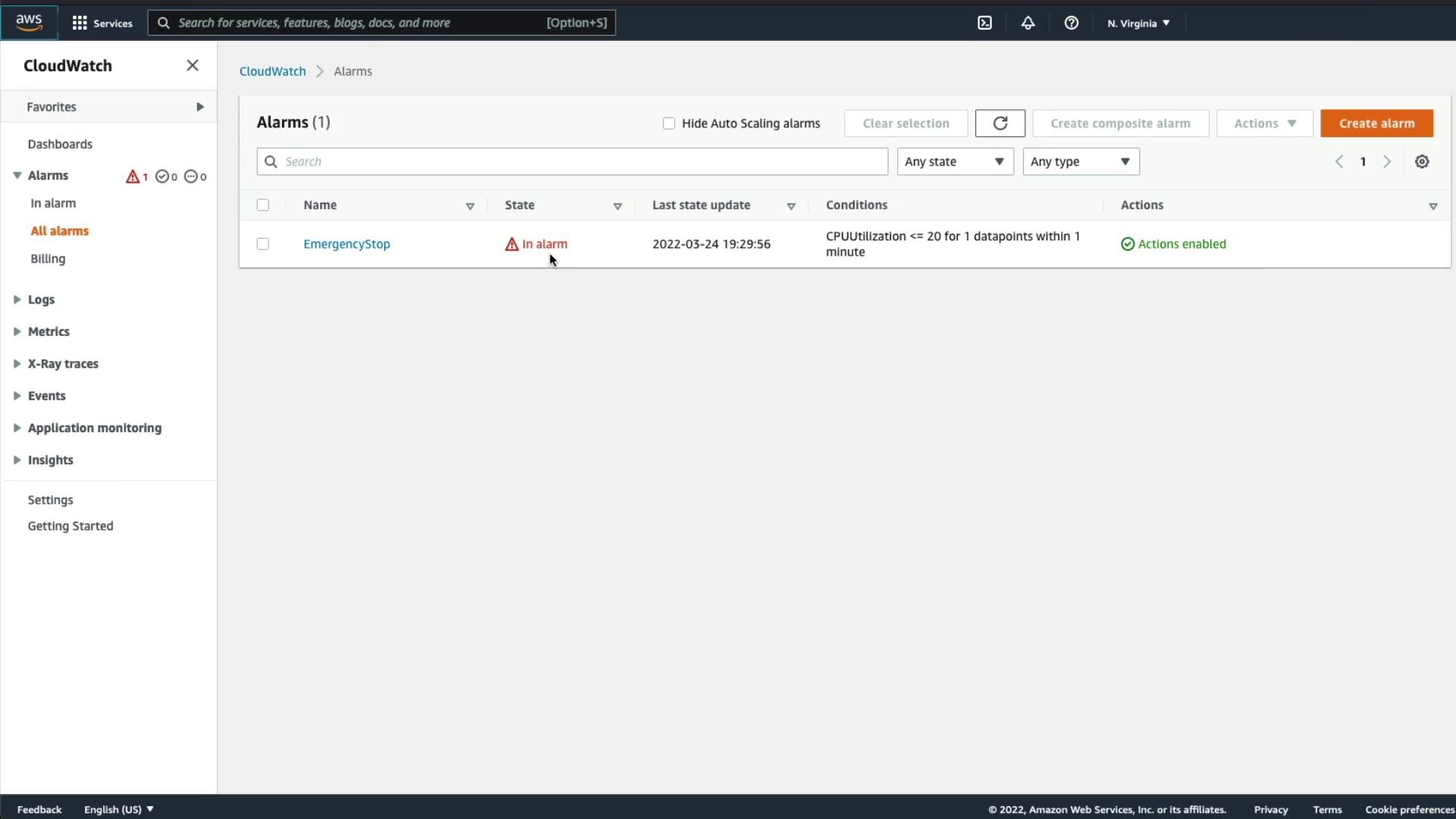Open the notifications bell icon
The image size is (1456, 819).
[1028, 23]
